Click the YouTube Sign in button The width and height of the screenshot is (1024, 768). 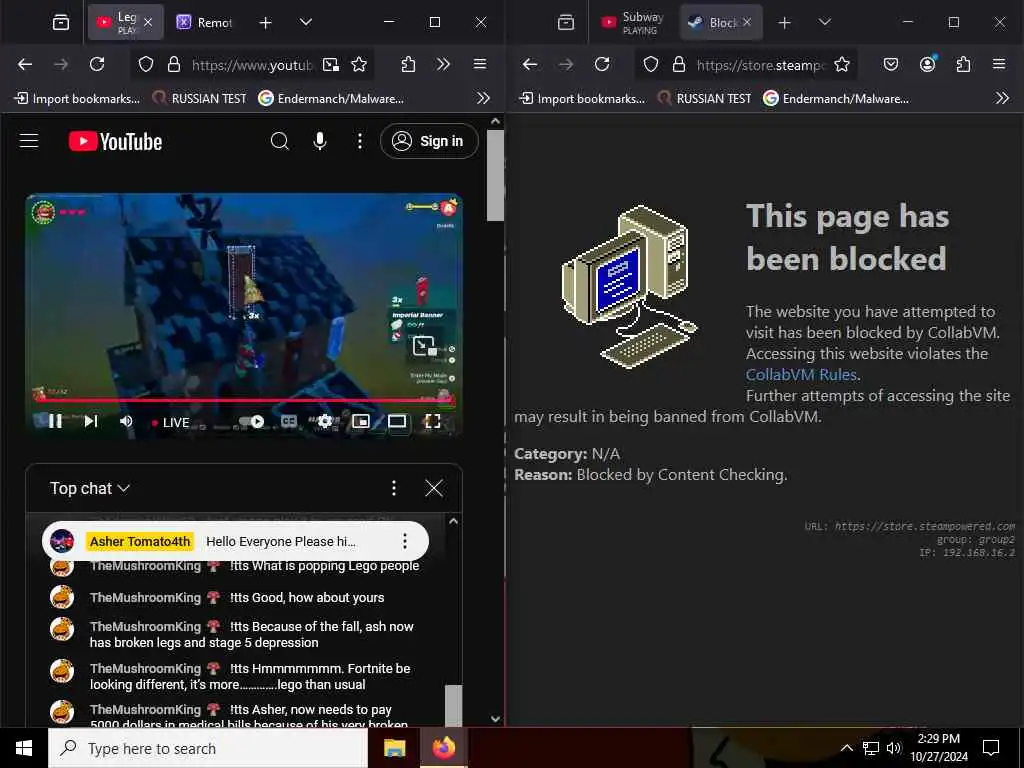[x=429, y=141]
